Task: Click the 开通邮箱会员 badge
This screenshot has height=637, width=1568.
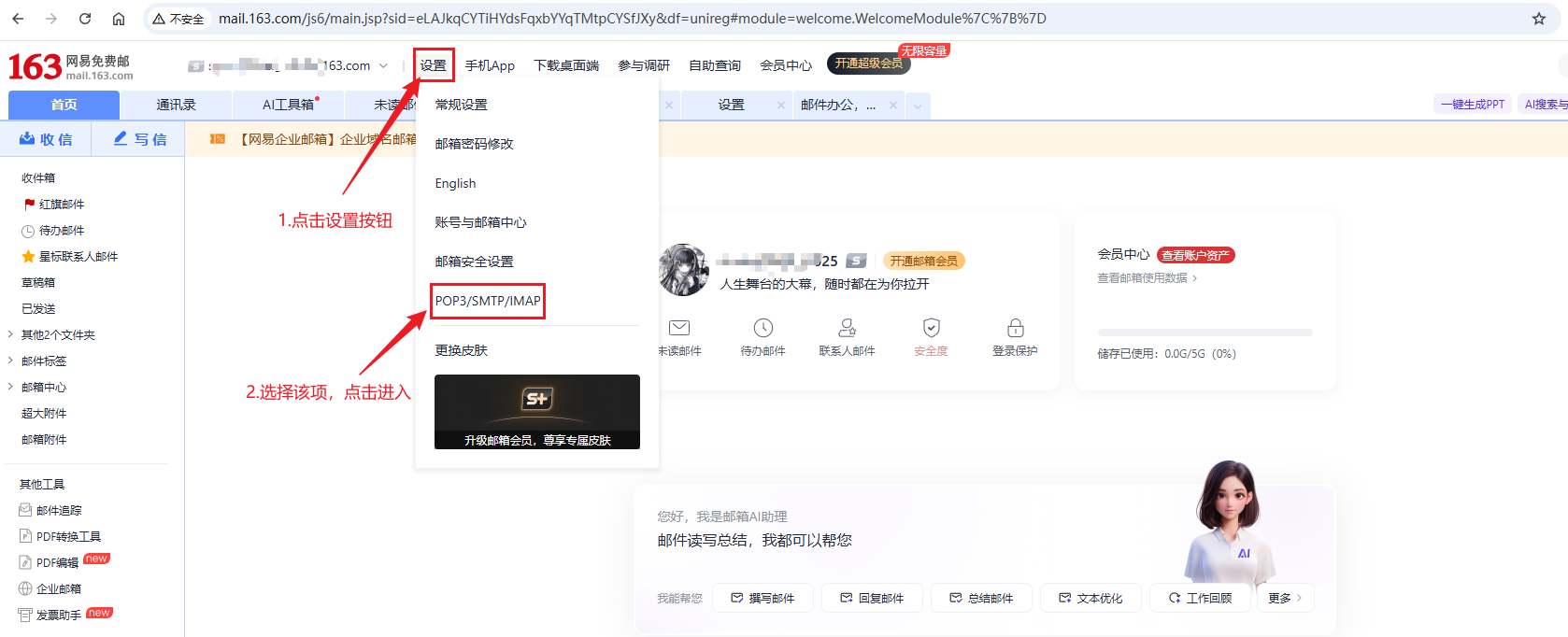Action: (x=923, y=261)
